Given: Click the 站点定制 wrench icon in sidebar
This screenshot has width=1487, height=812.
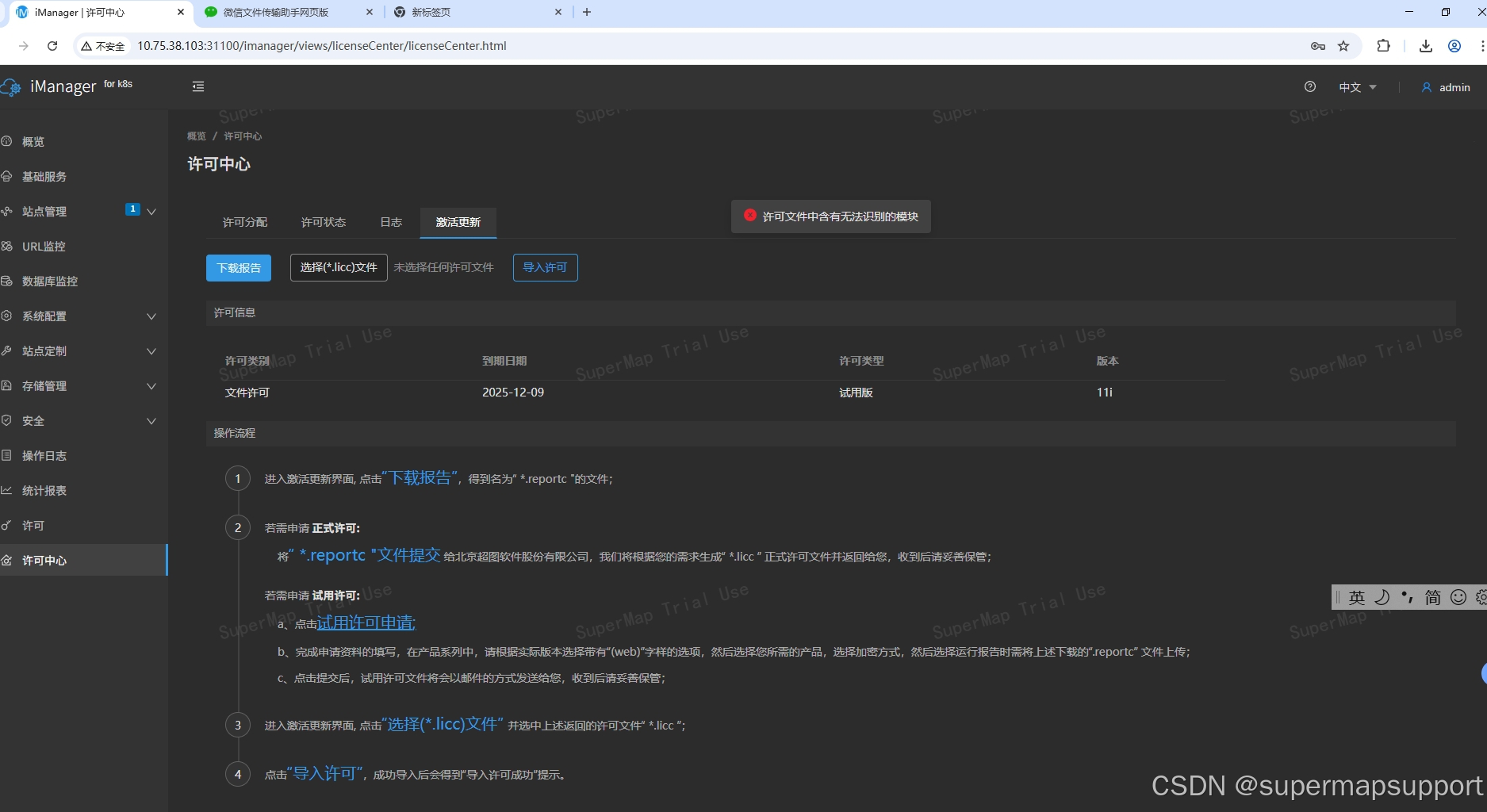Looking at the screenshot, I should point(6,350).
